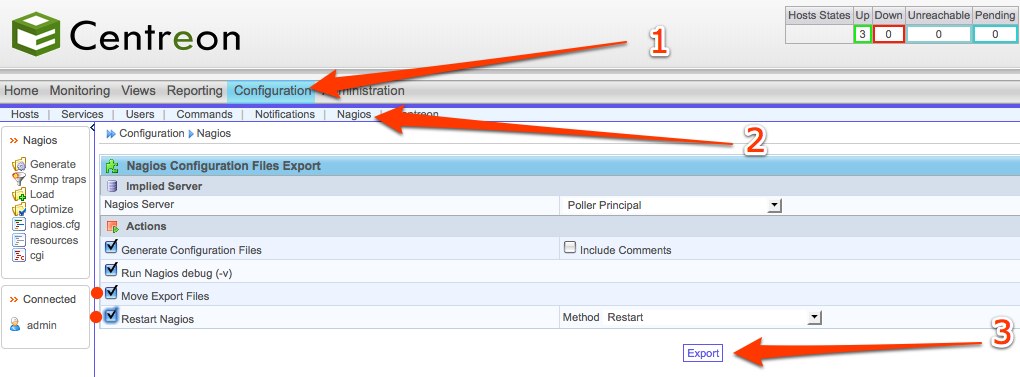The image size is (1020, 377).
Task: Enable the Include Comments checkbox
Action: point(570,247)
